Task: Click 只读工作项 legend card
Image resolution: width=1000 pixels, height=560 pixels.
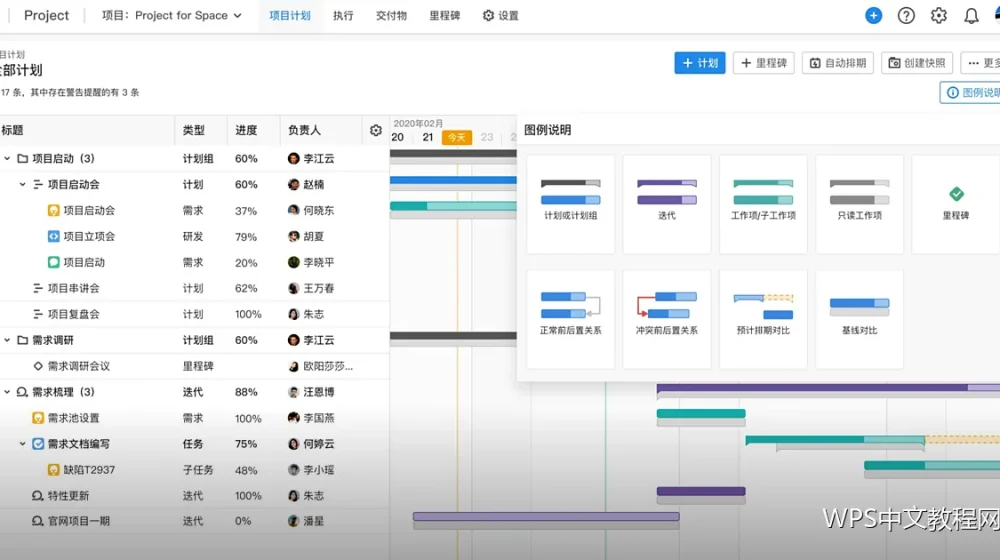Action: pos(859,204)
